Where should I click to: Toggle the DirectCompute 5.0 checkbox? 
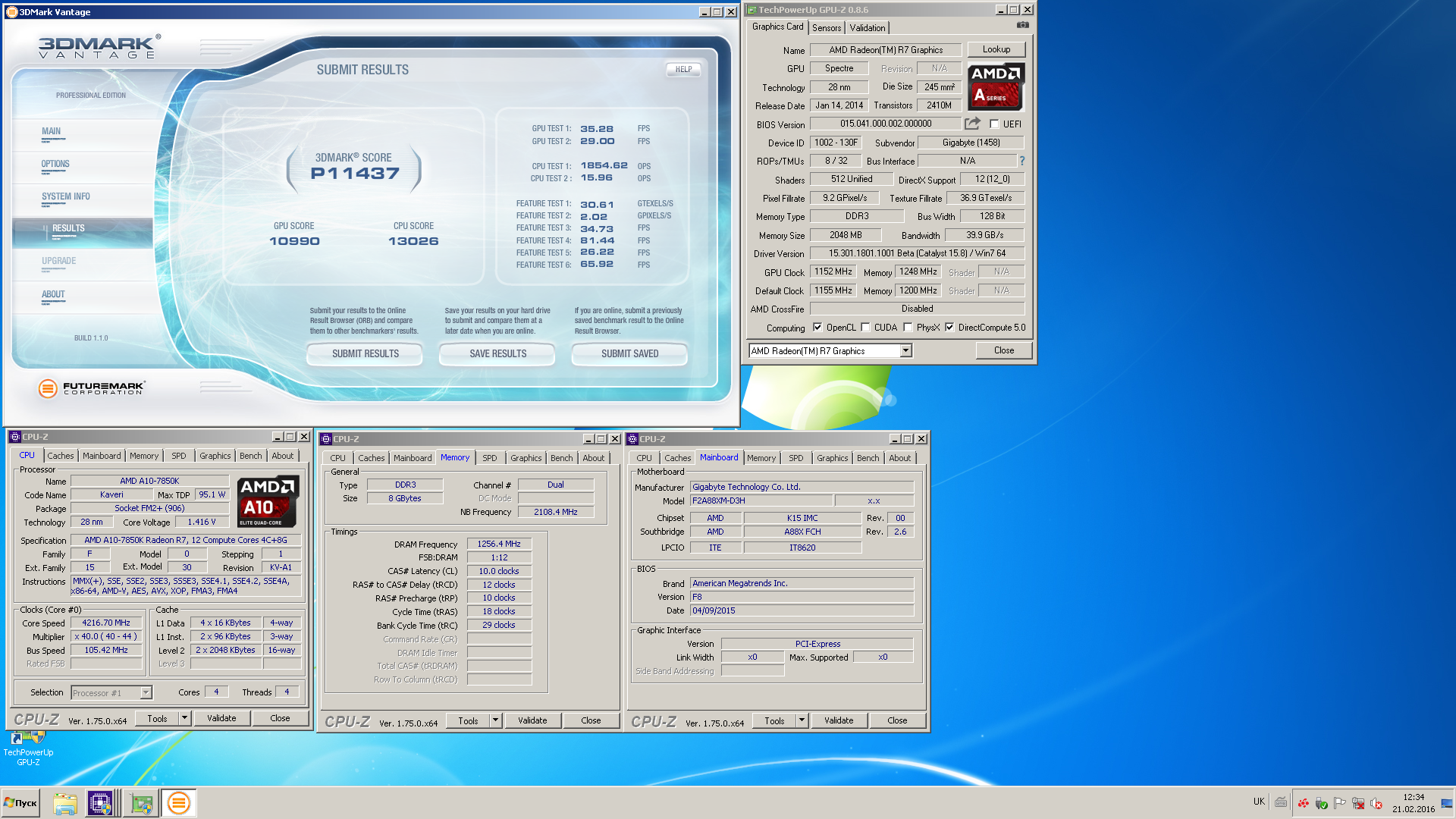pyautogui.click(x=949, y=328)
